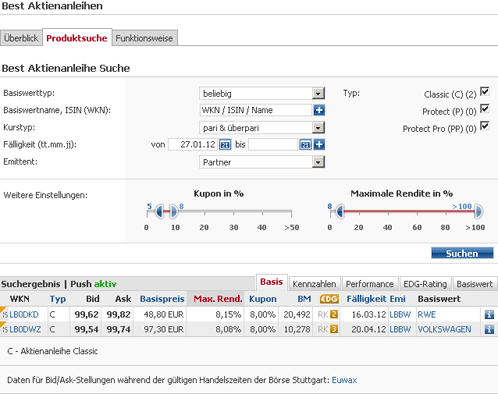Click the Maximale Rendite upper handle at >100

(x=478, y=211)
